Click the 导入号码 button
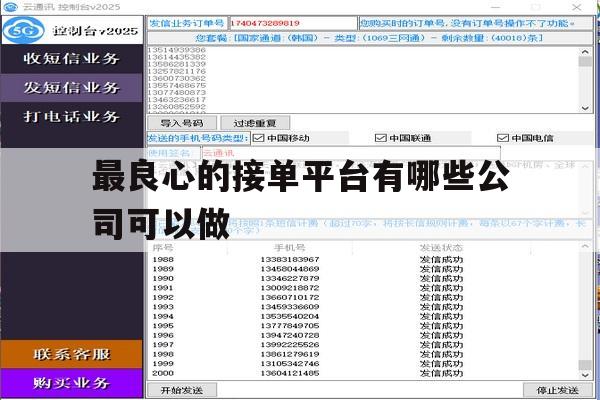This screenshot has width=600, height=400. point(182,123)
